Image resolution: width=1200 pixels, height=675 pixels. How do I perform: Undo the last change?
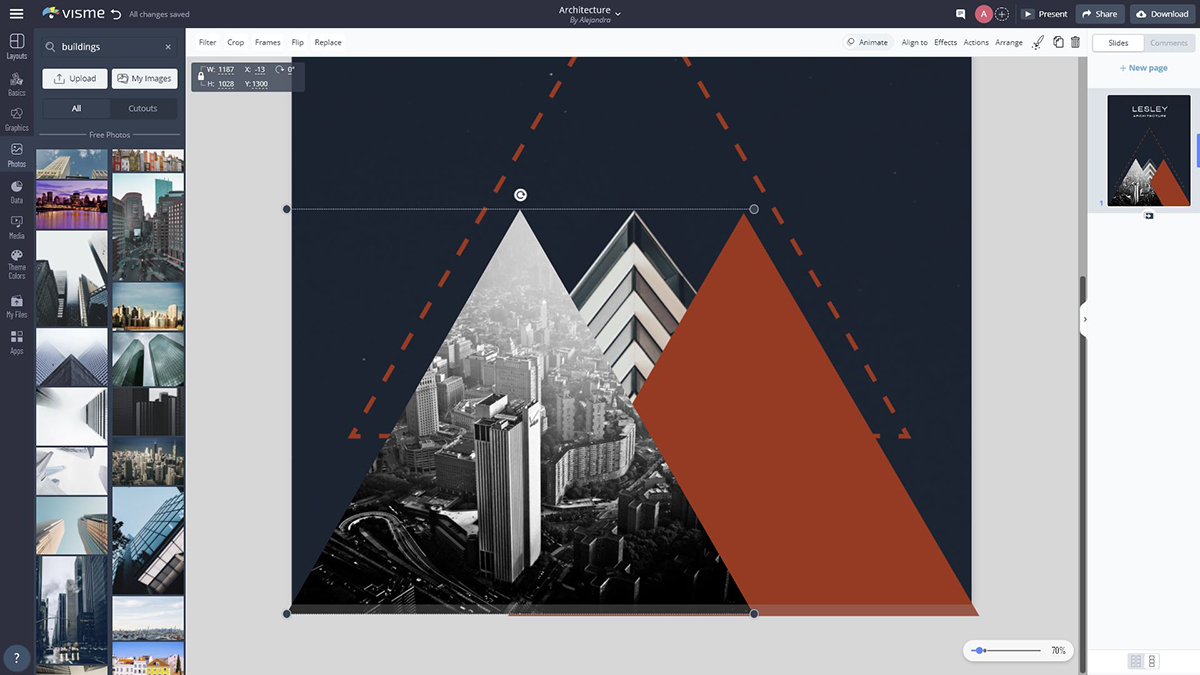coord(116,14)
